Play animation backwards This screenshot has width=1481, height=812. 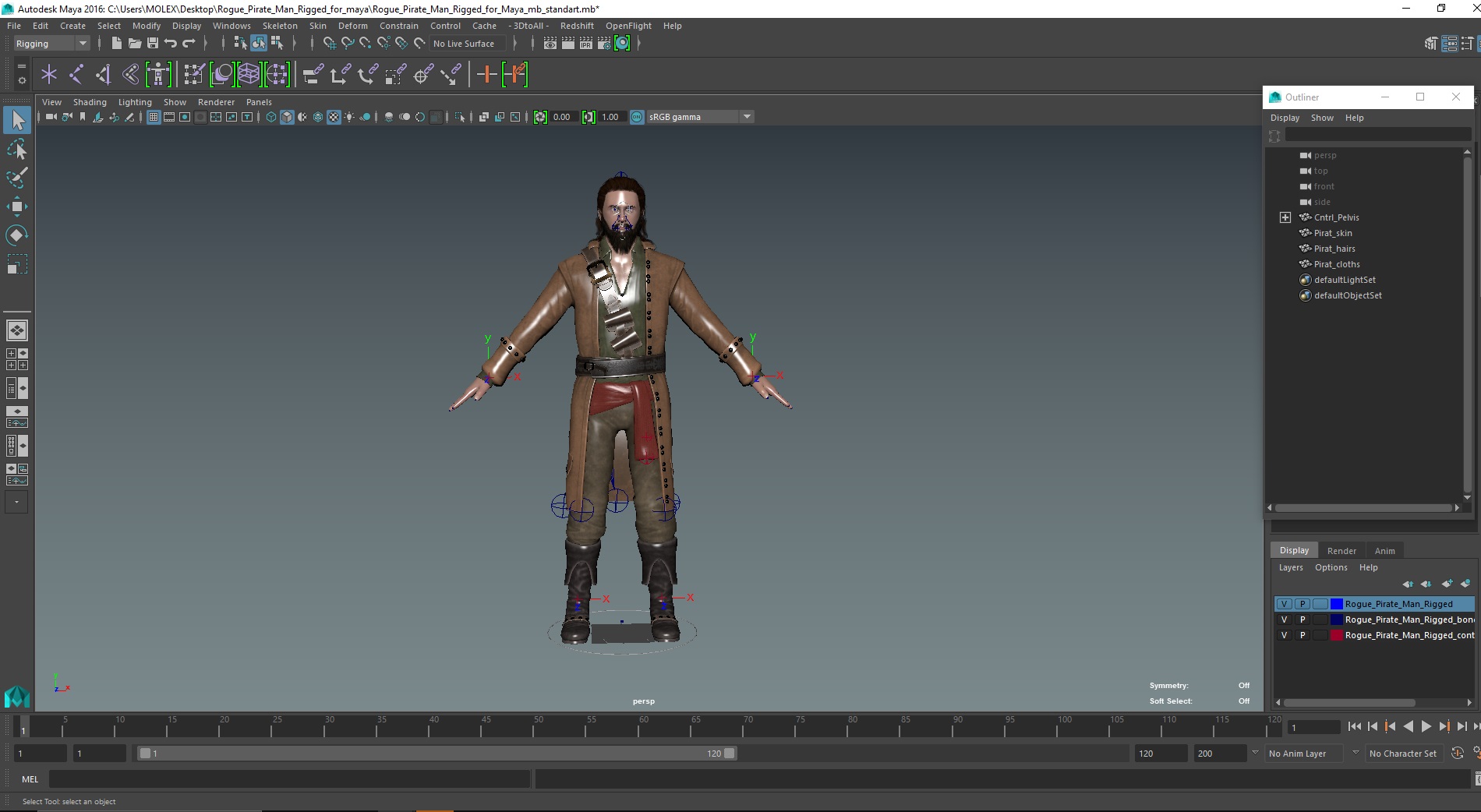point(1408,726)
